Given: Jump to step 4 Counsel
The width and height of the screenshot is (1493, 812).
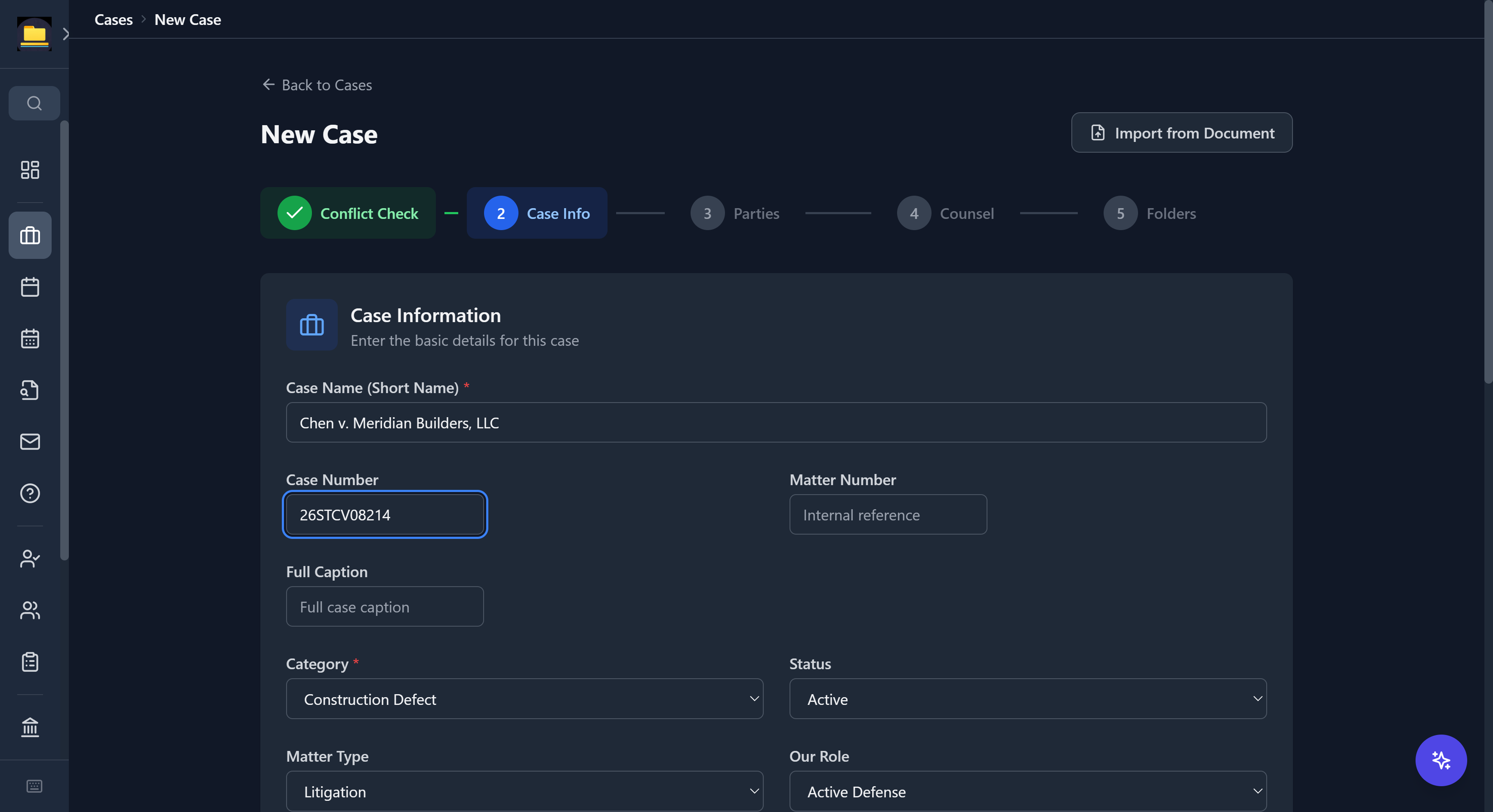Looking at the screenshot, I should 945,213.
